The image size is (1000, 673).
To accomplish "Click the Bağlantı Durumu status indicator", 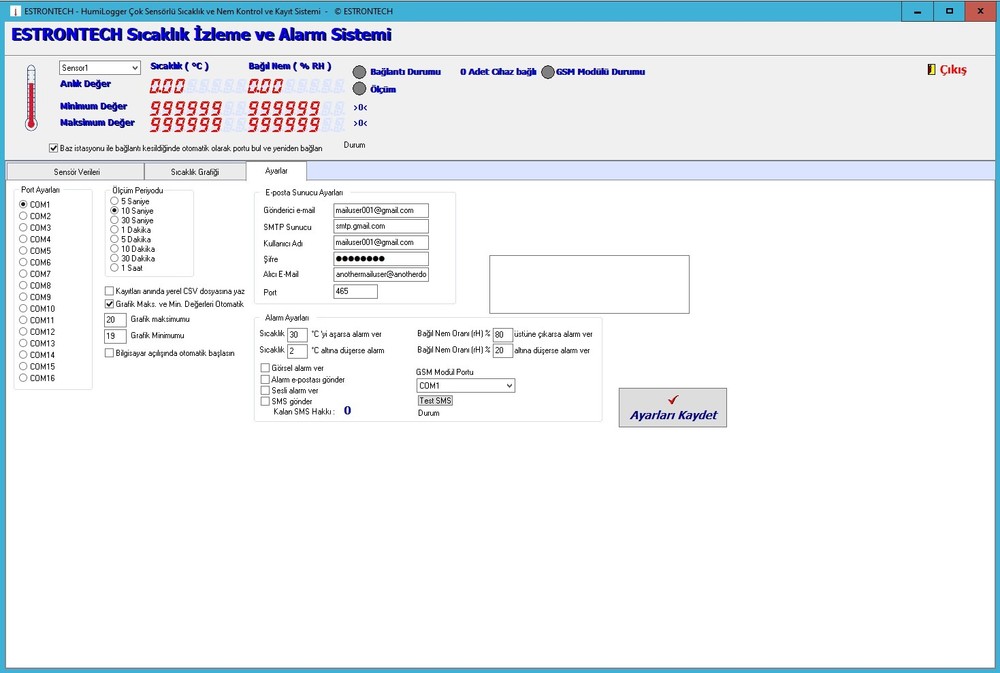I will [x=360, y=72].
